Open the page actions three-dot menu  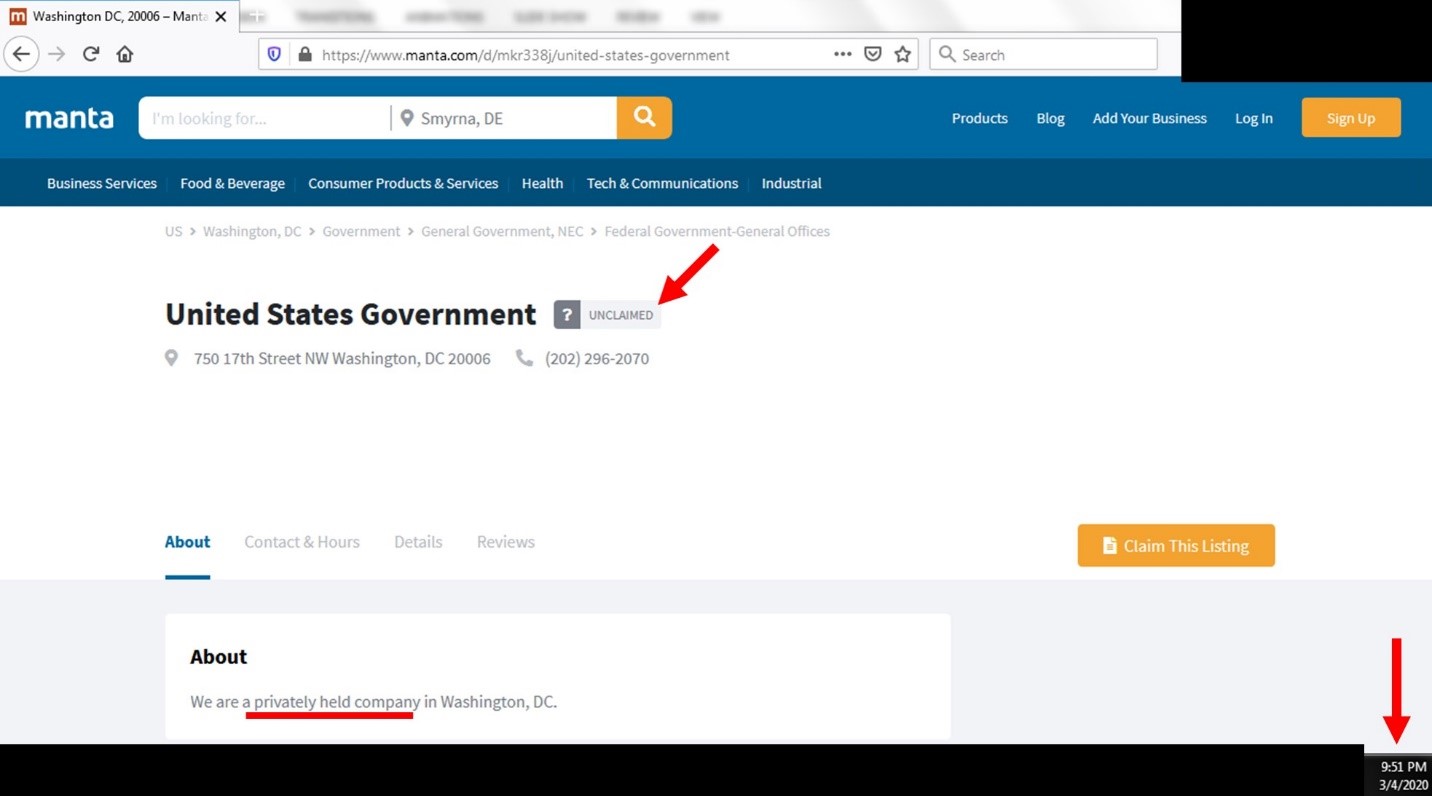843,55
